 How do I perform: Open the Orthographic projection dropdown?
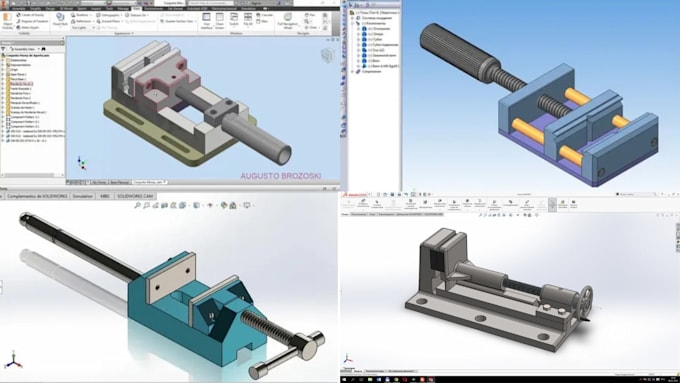point(109,15)
